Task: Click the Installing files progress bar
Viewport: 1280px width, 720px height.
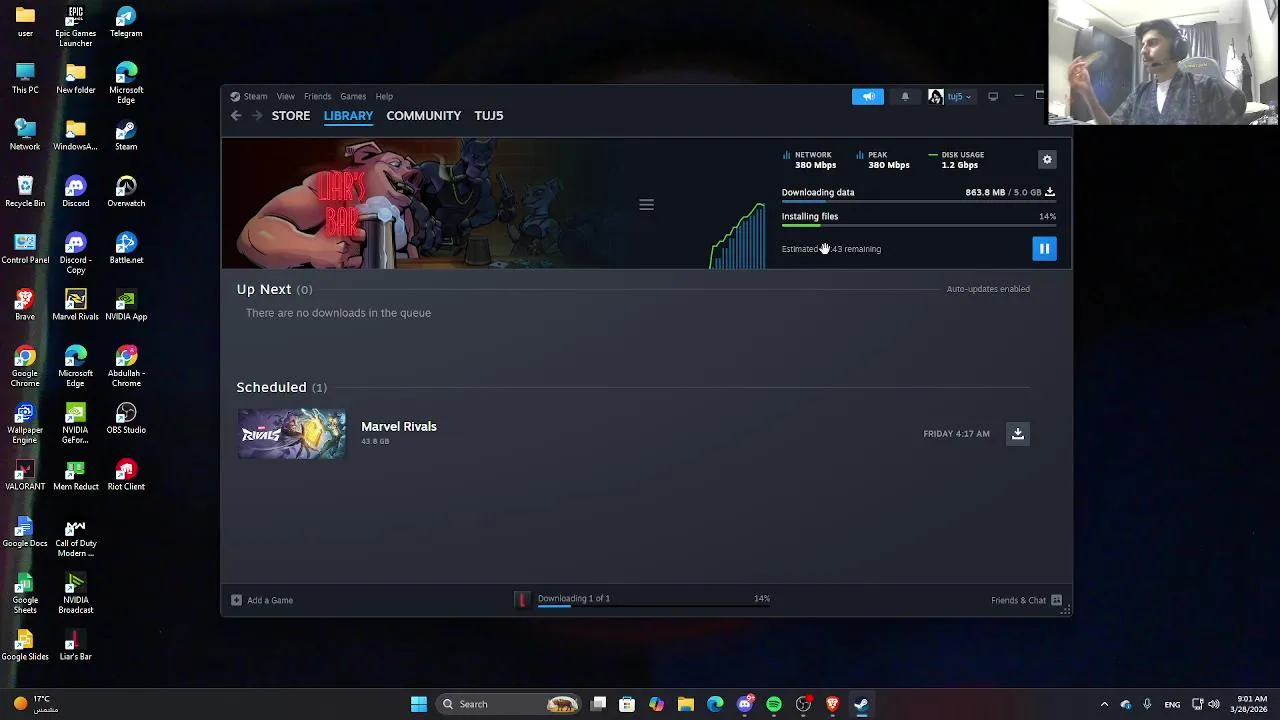Action: coord(919,225)
